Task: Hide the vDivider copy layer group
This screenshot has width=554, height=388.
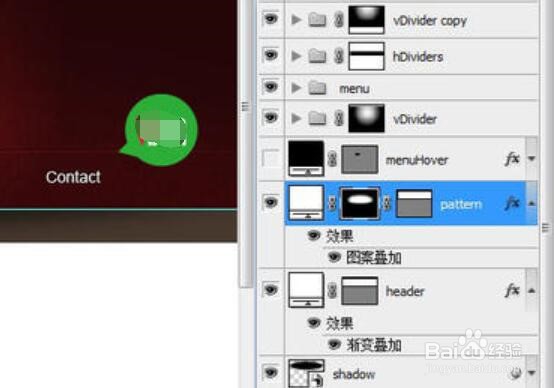Action: [271, 19]
